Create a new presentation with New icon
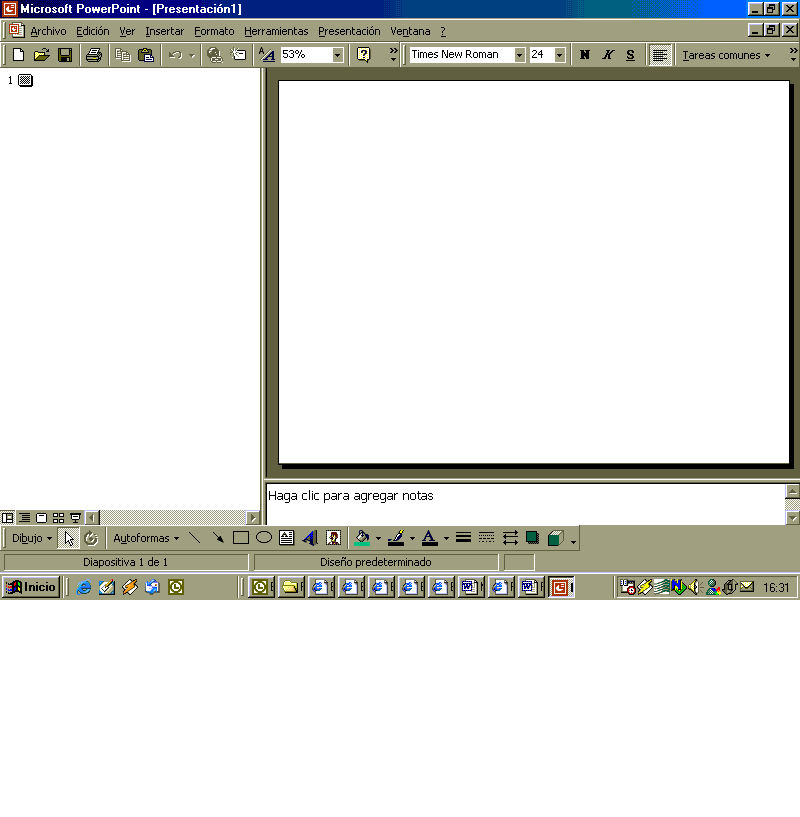Viewport: 800px width, 817px height. coord(18,55)
